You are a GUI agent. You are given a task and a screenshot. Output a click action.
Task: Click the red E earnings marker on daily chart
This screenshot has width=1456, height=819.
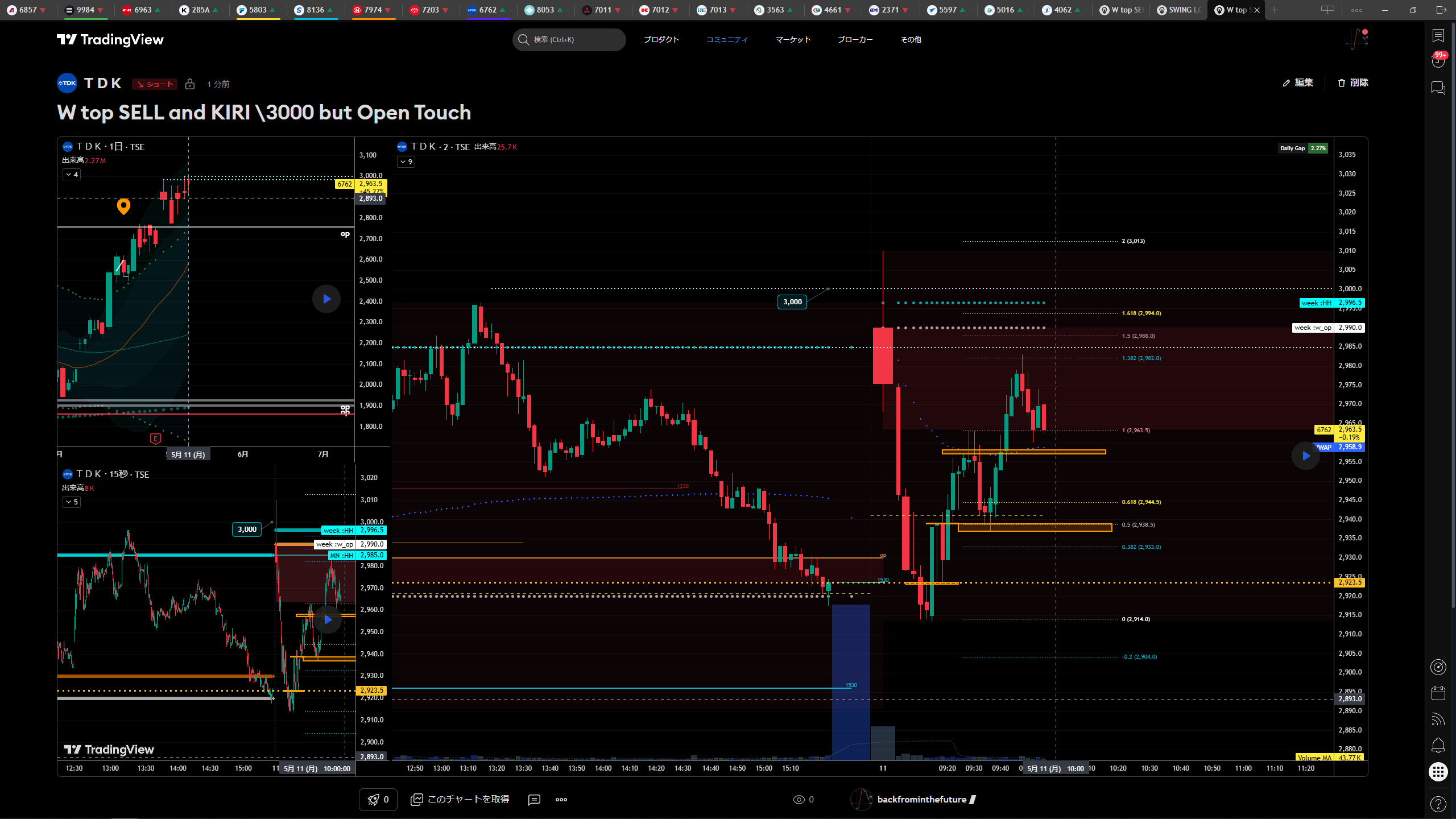[x=155, y=439]
